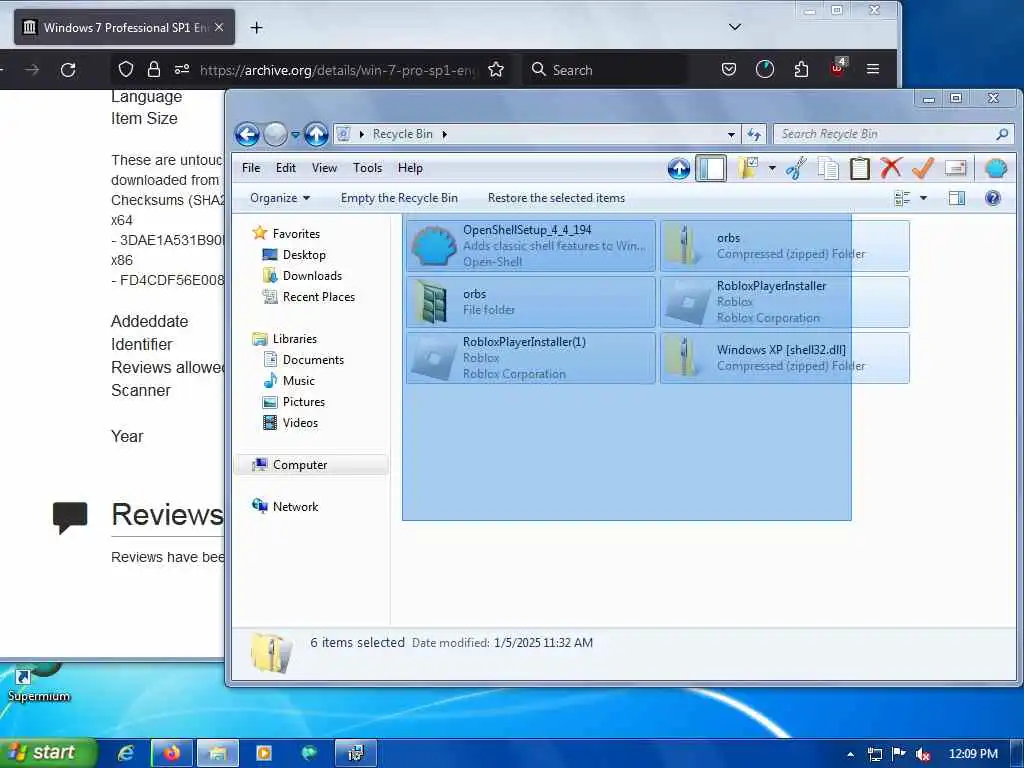Image resolution: width=1024 pixels, height=768 pixels.
Task: Select Pictures library
Action: [x=303, y=402]
